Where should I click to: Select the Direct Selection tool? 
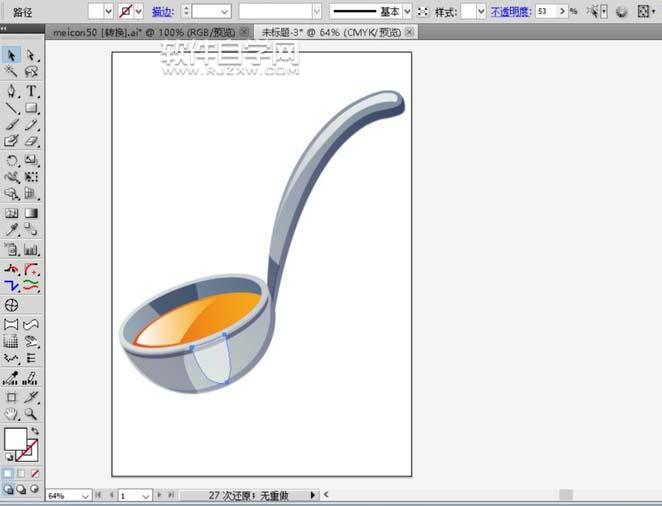tap(31, 55)
